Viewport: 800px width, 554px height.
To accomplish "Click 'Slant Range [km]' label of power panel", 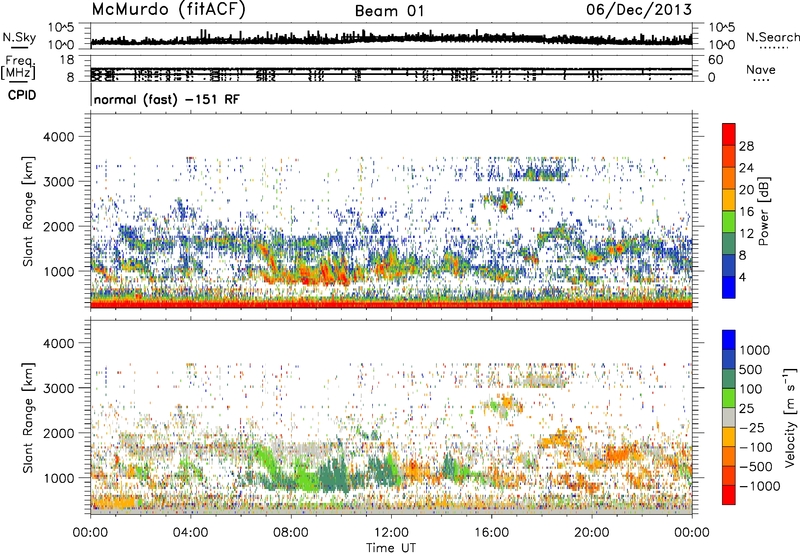I will click(28, 211).
